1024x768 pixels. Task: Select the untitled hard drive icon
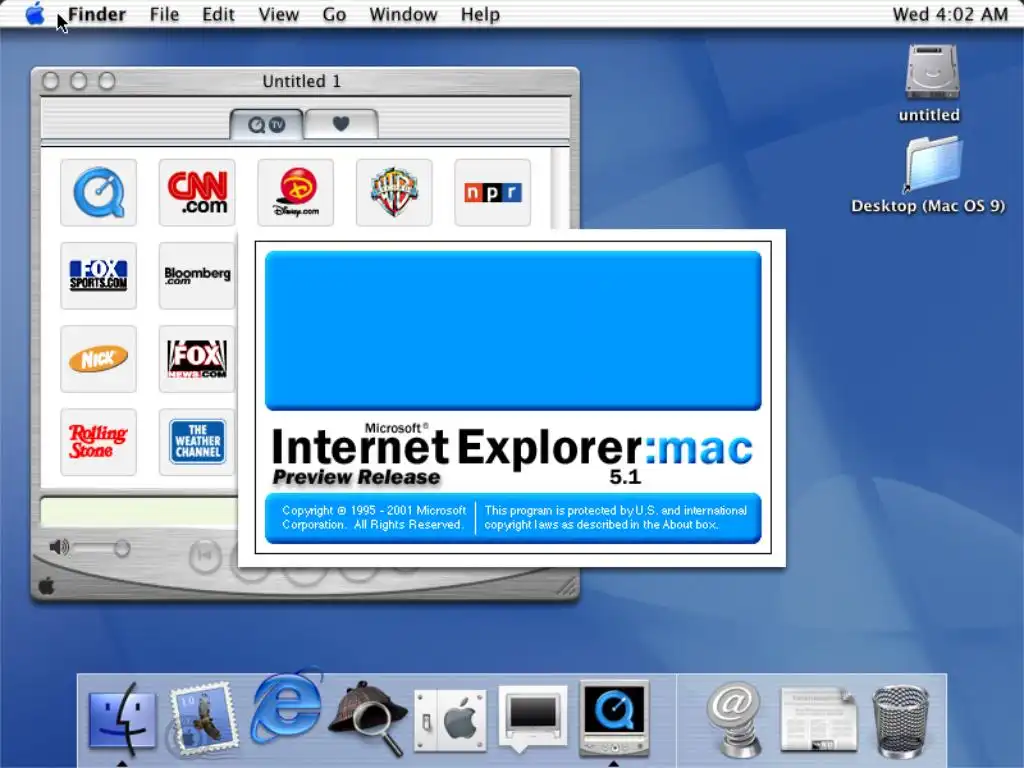pyautogui.click(x=931, y=72)
